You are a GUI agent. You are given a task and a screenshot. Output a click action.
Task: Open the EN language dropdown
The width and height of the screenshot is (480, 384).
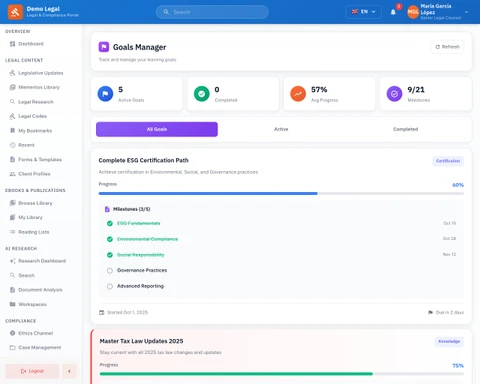tap(364, 12)
